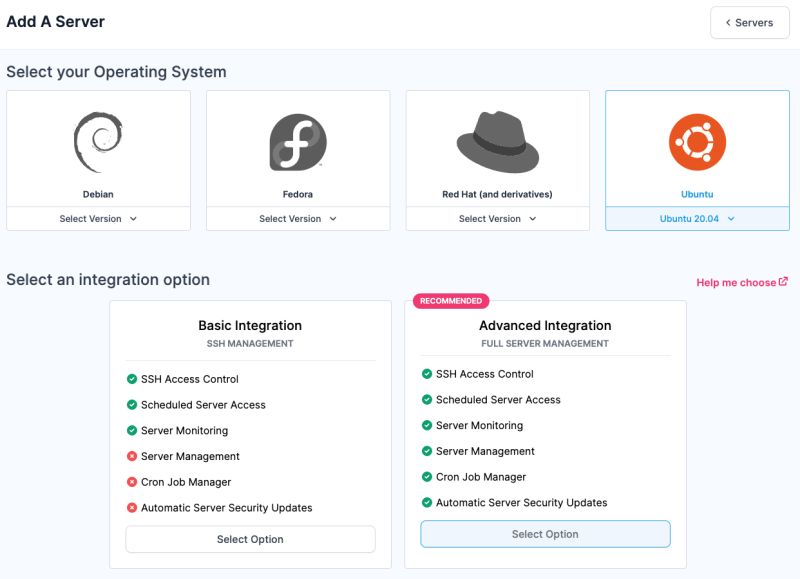Click the Debian logo icon
The height and width of the screenshot is (579, 800).
[x=97, y=140]
